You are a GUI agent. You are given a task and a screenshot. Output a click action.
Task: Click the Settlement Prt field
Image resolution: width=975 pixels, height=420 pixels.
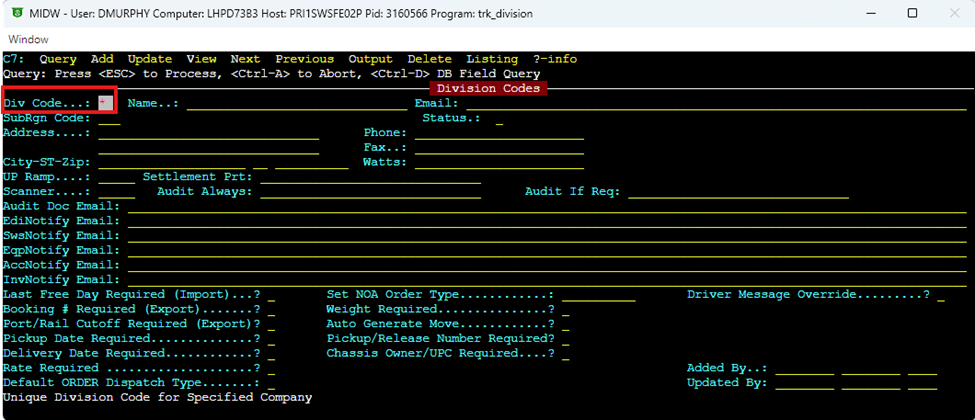371,177
